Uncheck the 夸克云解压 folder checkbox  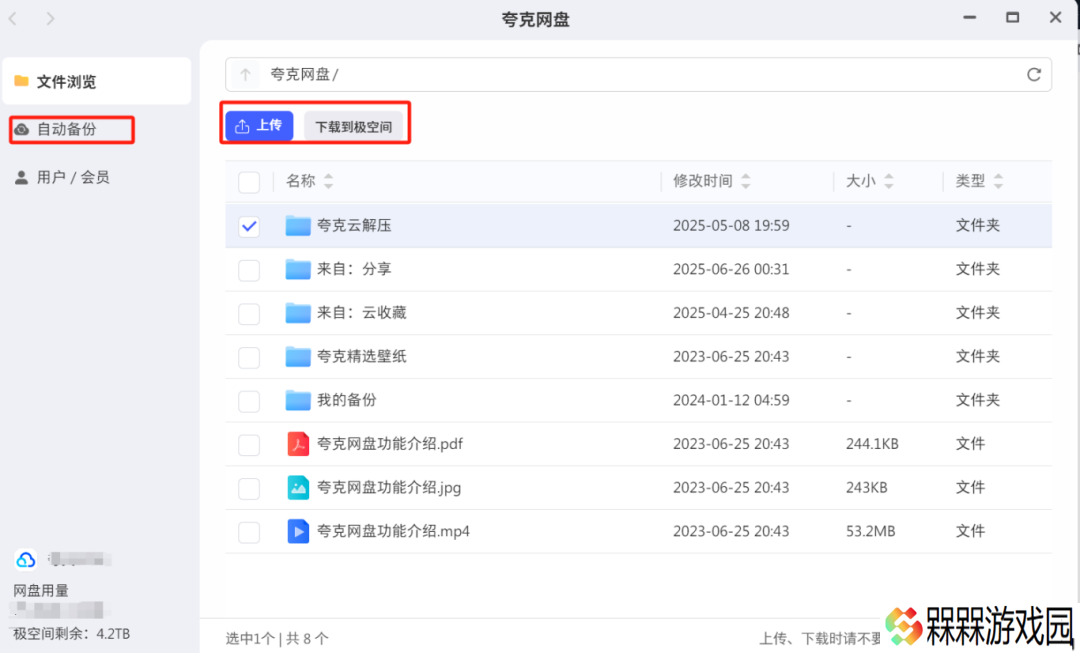249,226
